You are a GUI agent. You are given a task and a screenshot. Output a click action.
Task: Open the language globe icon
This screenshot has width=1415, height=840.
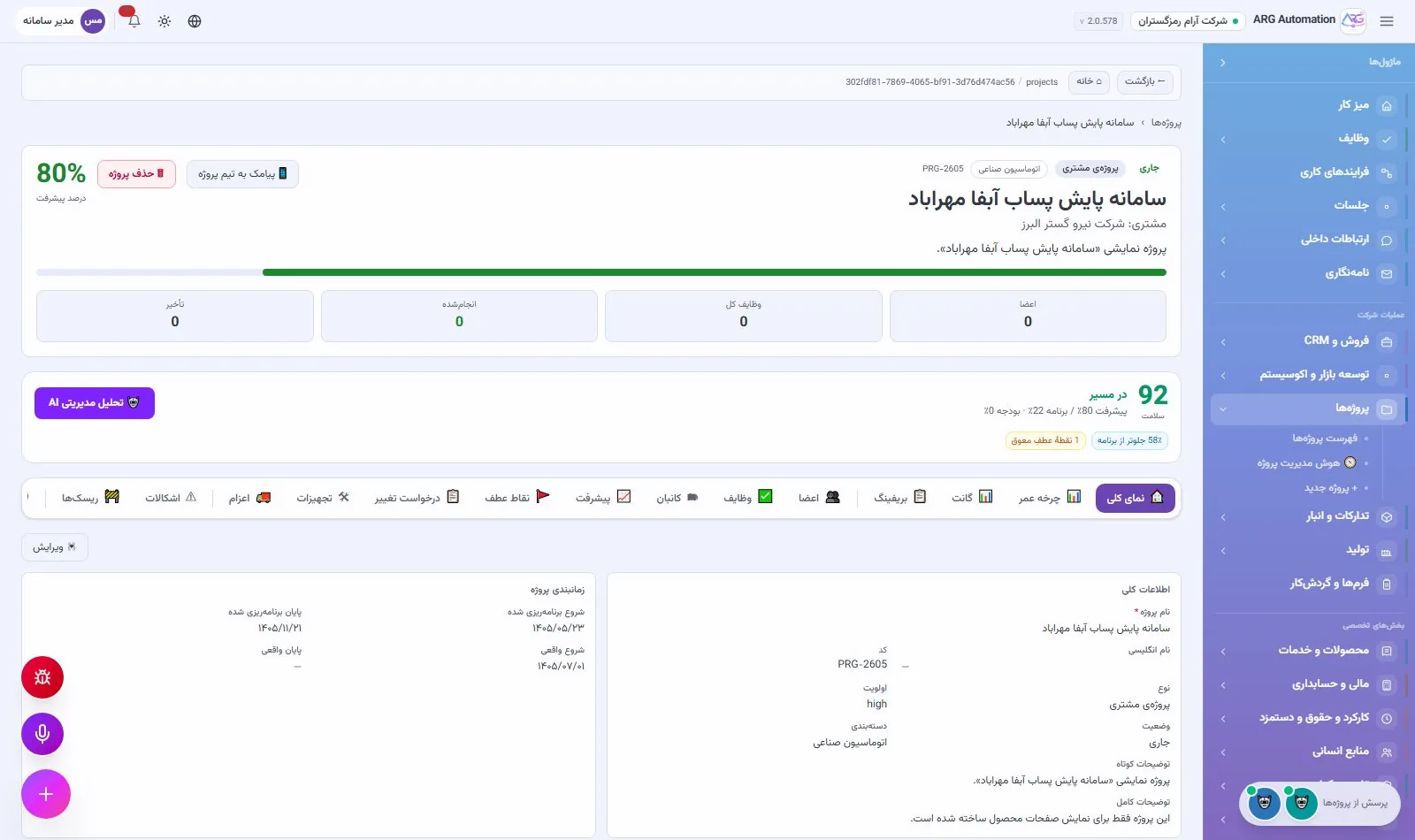pyautogui.click(x=195, y=21)
